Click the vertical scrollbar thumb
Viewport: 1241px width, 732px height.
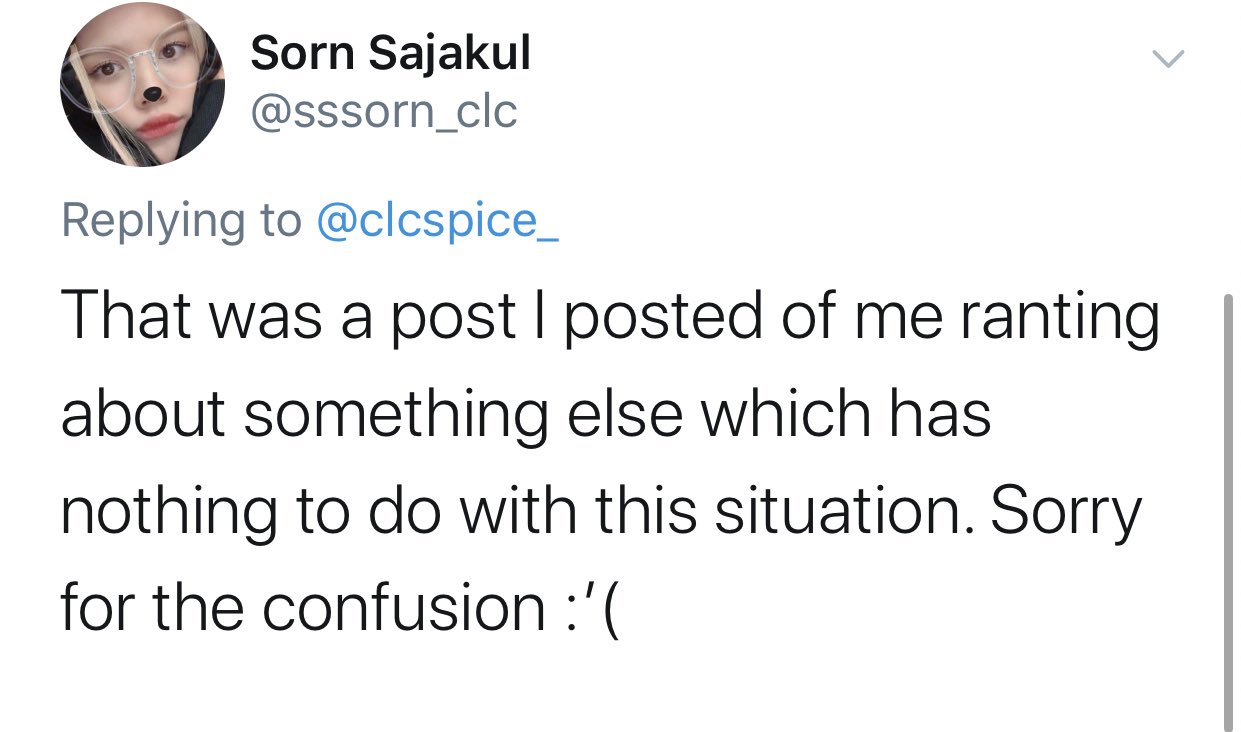pyautogui.click(x=1228, y=512)
